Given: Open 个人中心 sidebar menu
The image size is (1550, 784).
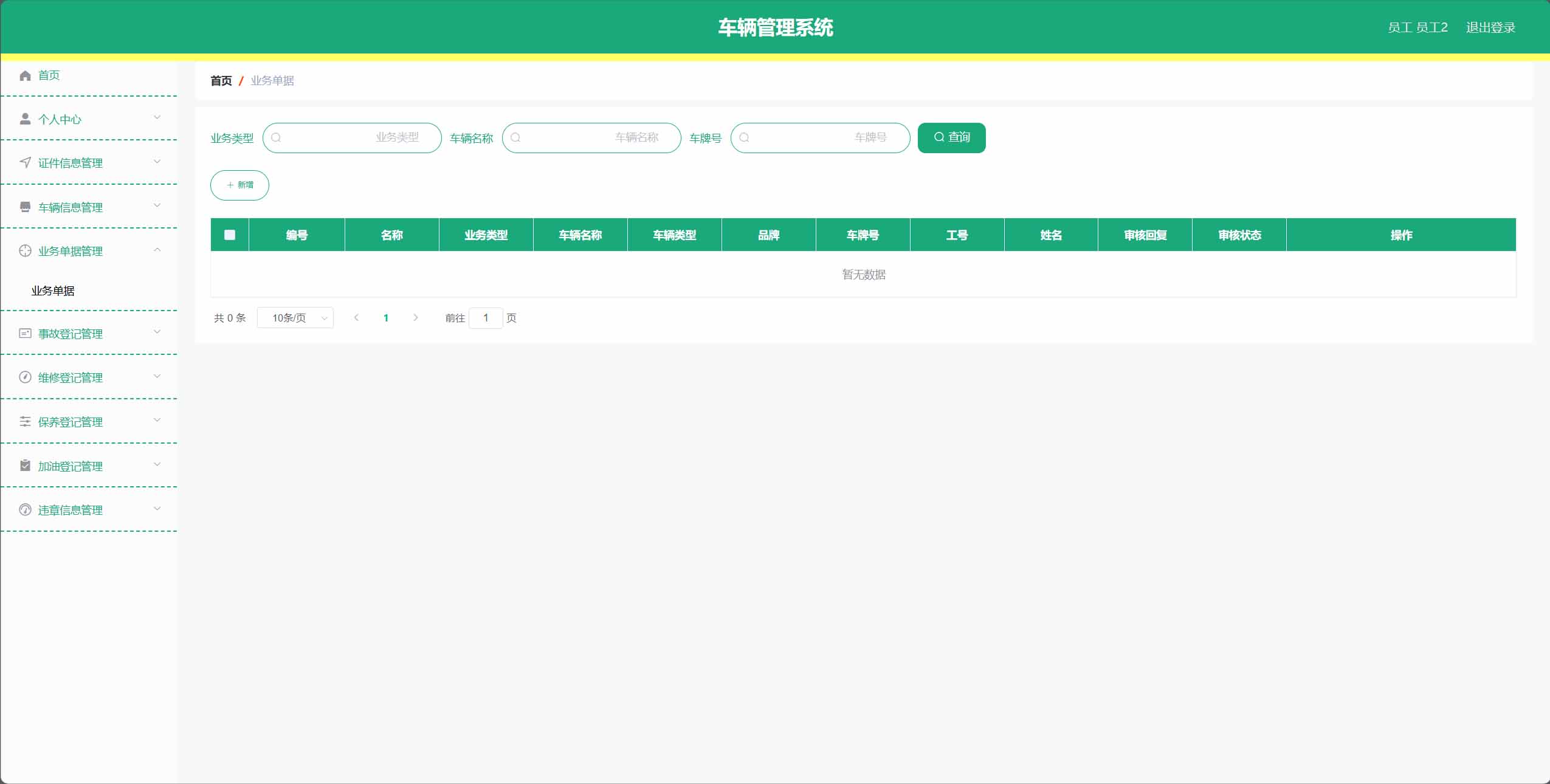Looking at the screenshot, I should coord(89,119).
